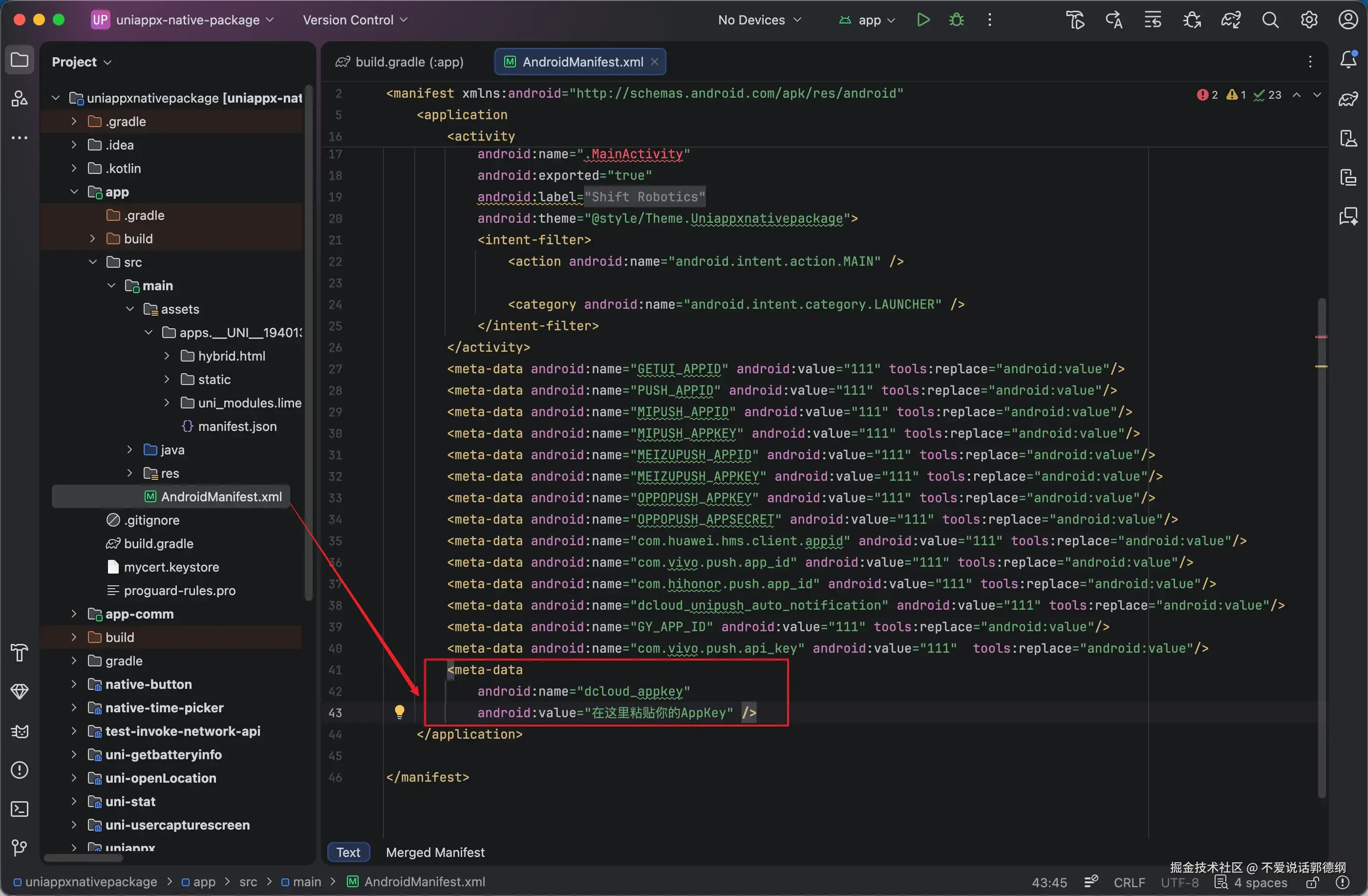Viewport: 1368px width, 896px height.
Task: Open IDE settings gear icon
Action: pos(1309,20)
